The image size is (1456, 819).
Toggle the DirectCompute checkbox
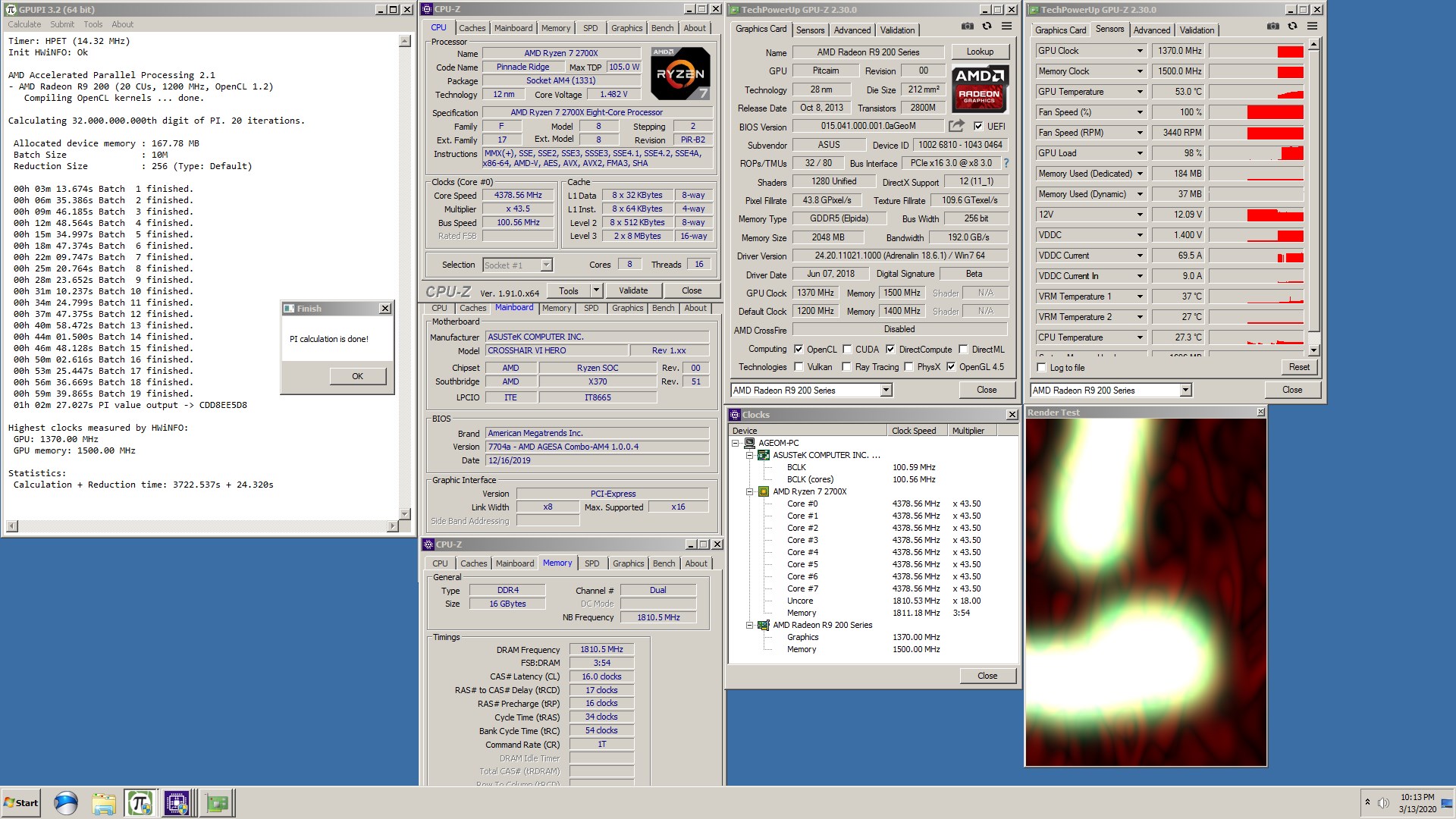tap(890, 350)
